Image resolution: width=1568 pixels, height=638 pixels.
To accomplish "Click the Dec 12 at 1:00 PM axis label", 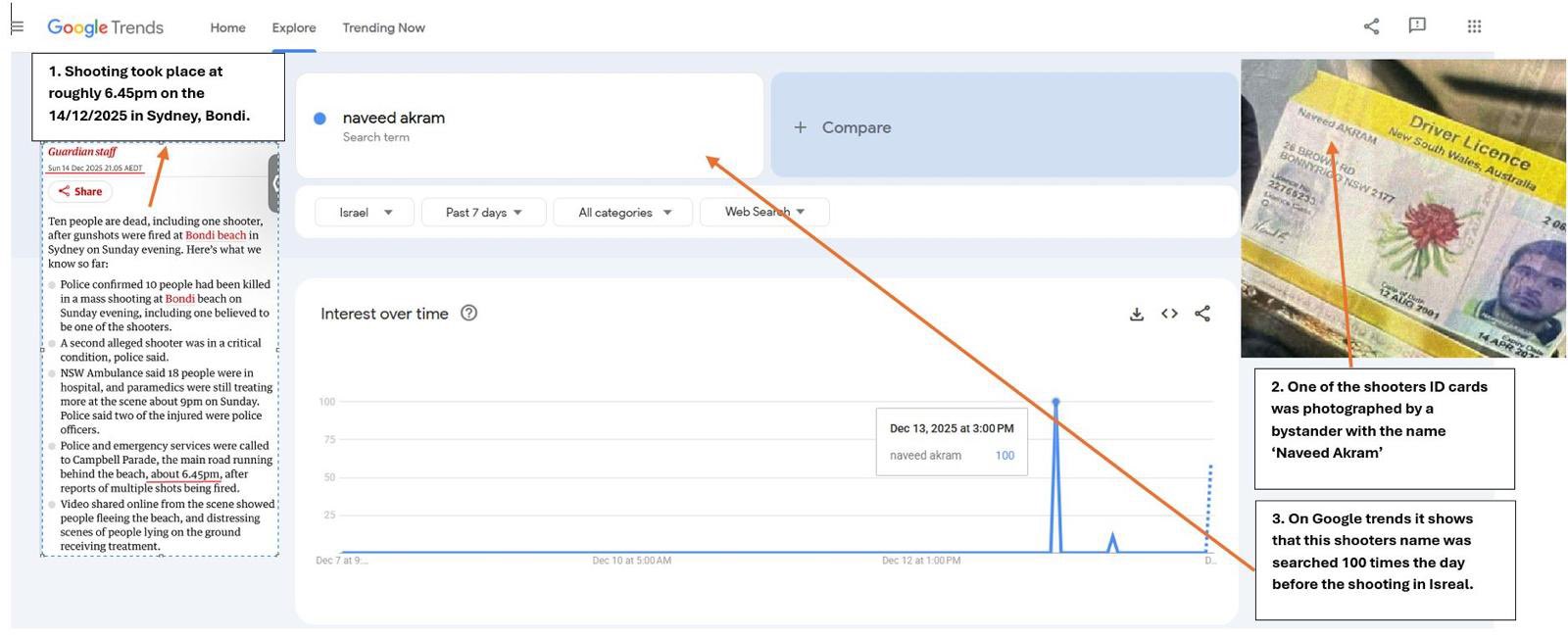I will pyautogui.click(x=921, y=561).
